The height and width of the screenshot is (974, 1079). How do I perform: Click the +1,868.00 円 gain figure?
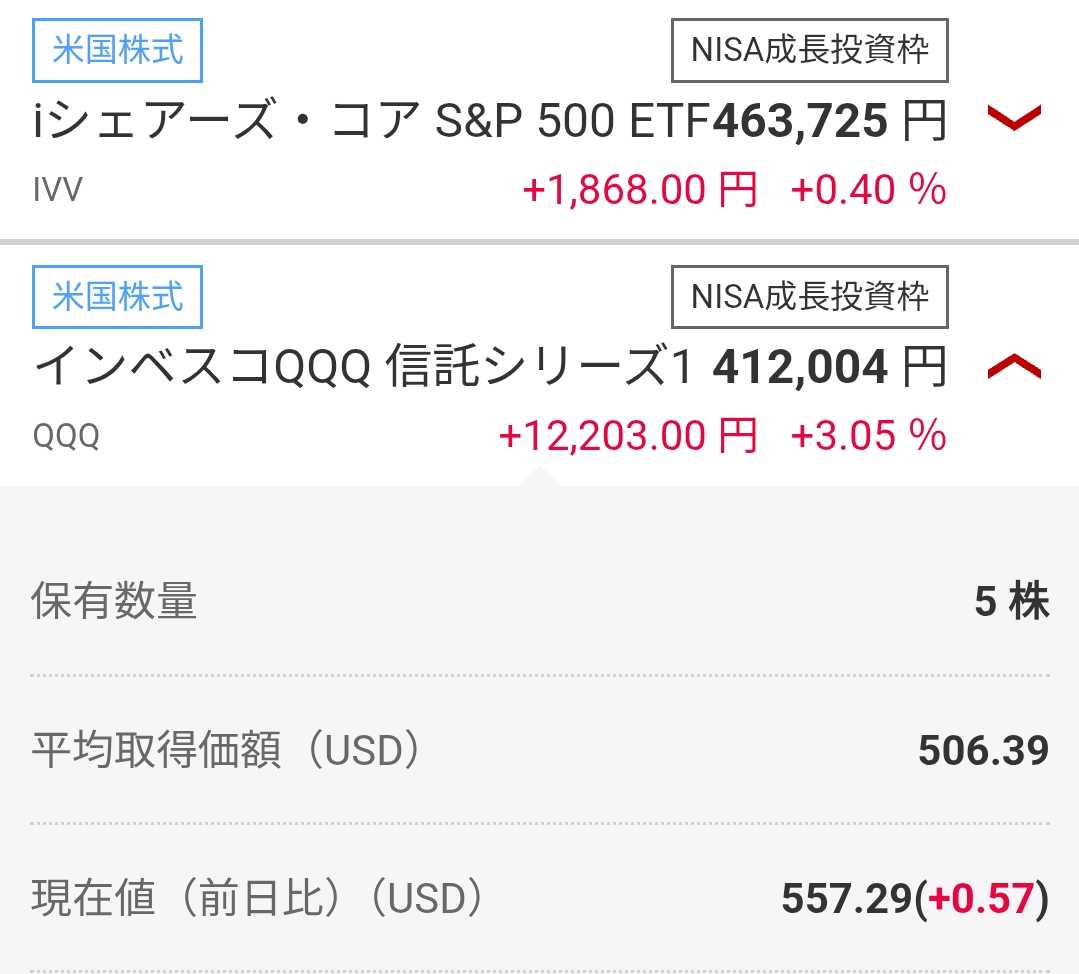pyautogui.click(x=640, y=189)
